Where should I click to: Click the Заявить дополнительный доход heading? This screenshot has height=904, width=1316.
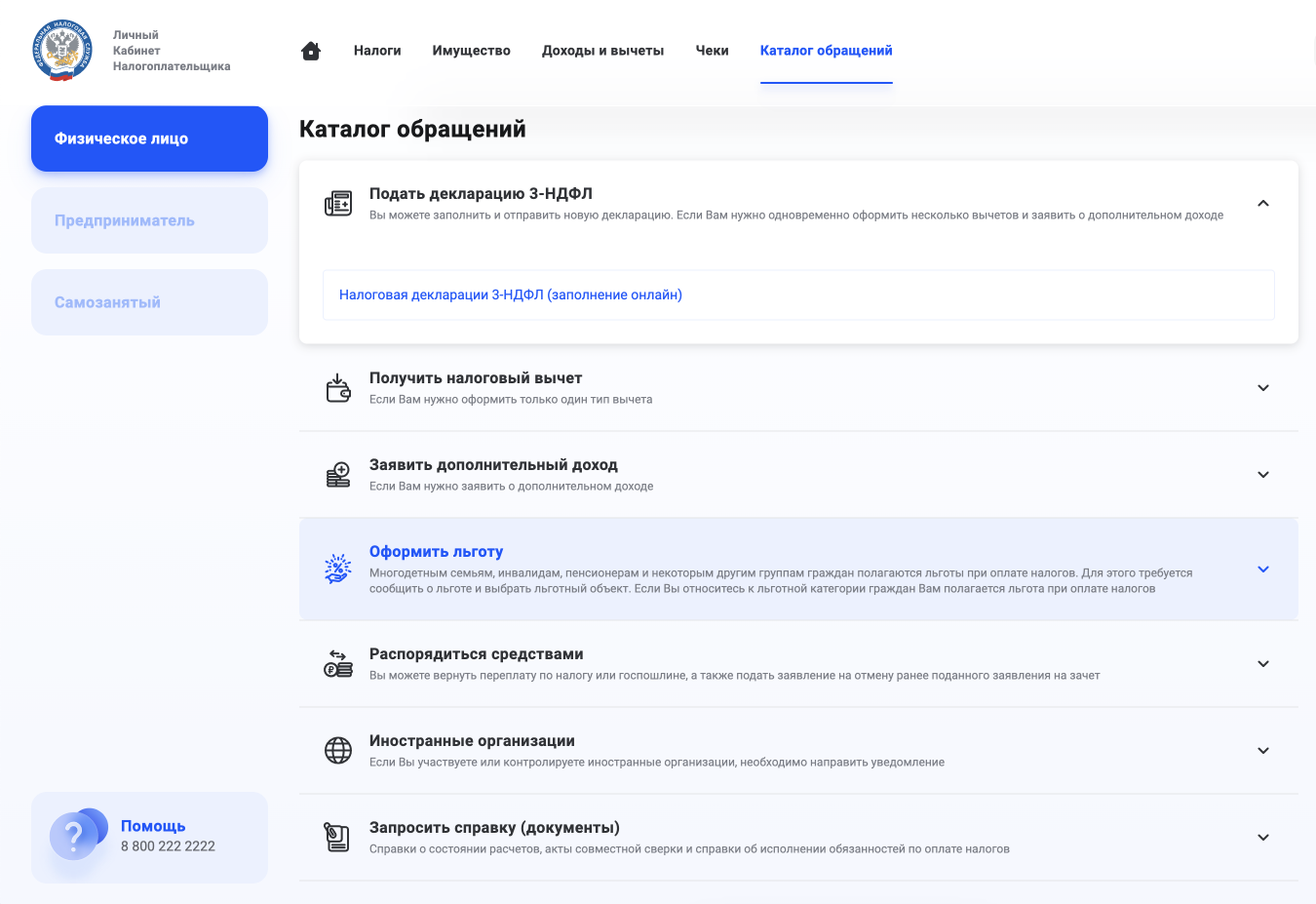coord(493,464)
